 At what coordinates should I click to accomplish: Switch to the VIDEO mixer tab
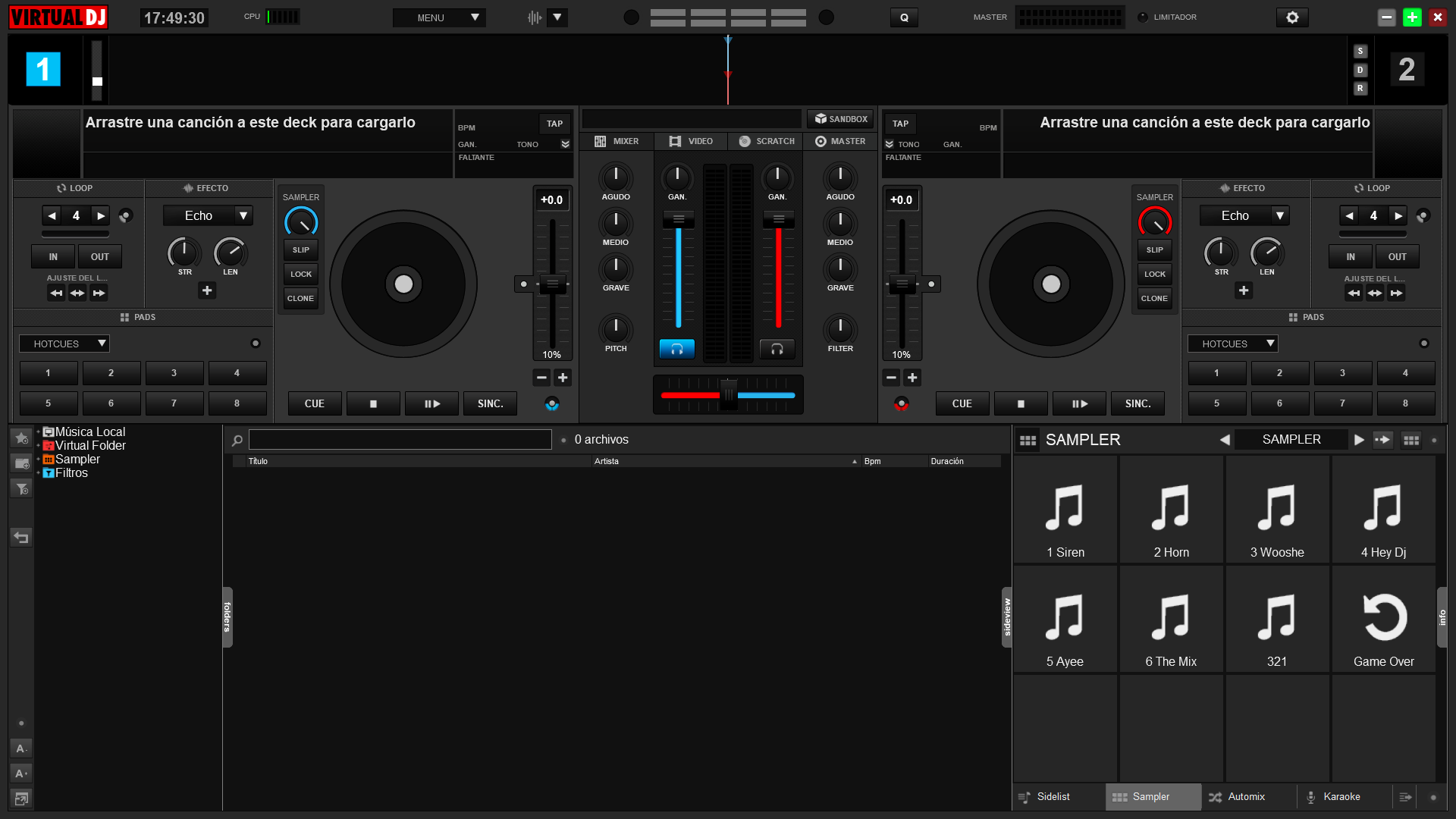(691, 141)
